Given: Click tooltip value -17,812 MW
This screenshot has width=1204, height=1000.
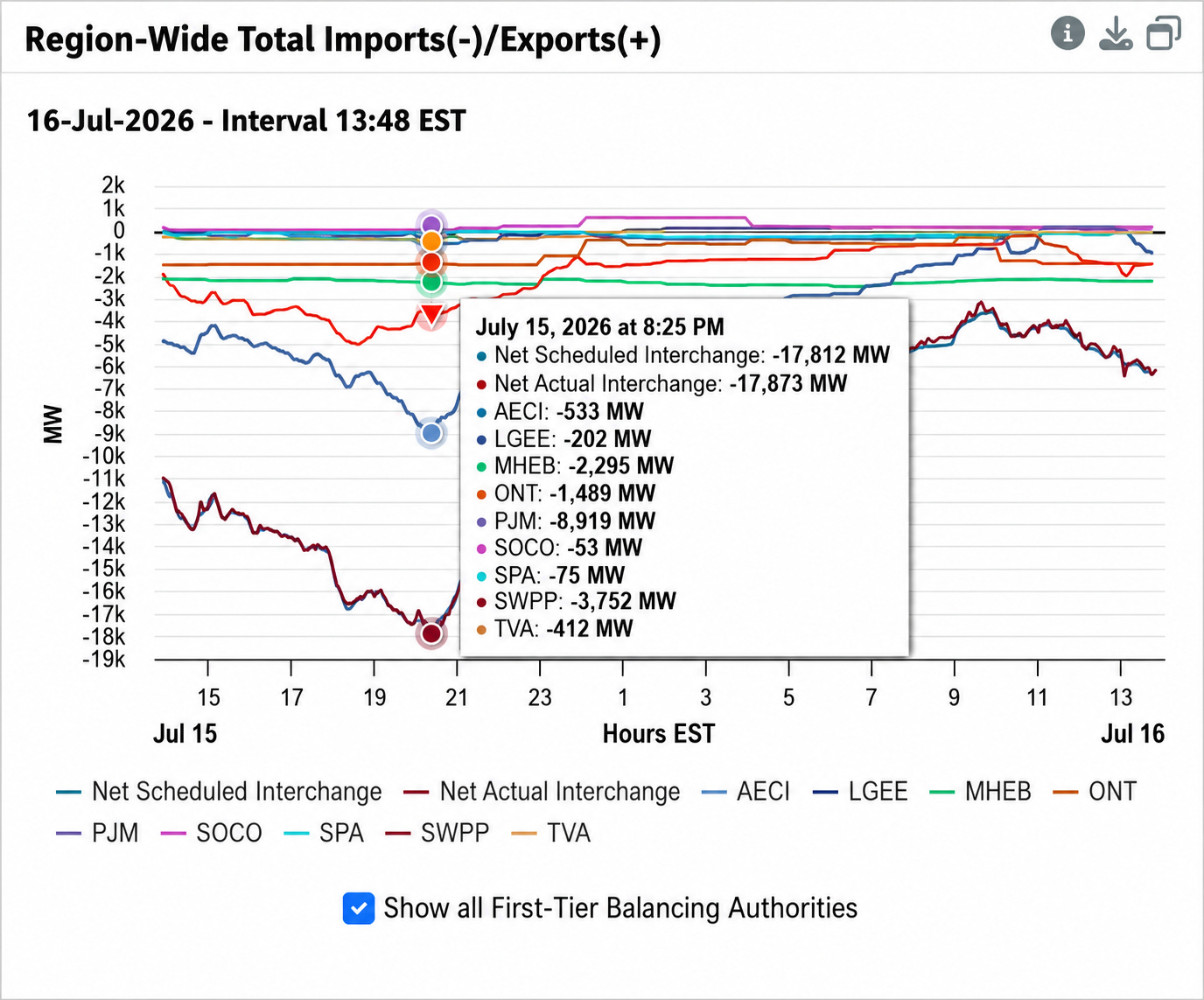Looking at the screenshot, I should [831, 355].
